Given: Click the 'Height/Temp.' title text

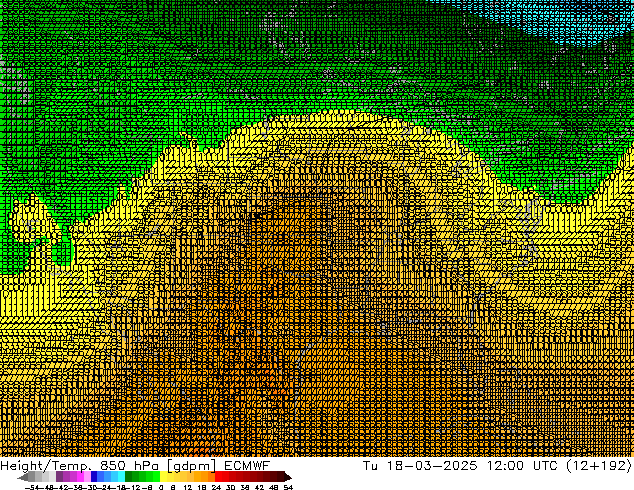Looking at the screenshot, I should [x=46, y=465].
